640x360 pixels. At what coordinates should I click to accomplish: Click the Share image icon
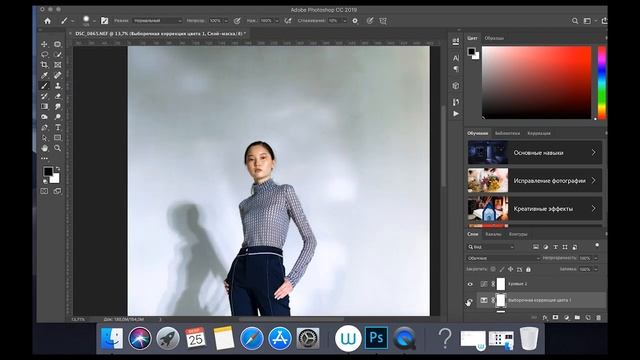(x=604, y=21)
